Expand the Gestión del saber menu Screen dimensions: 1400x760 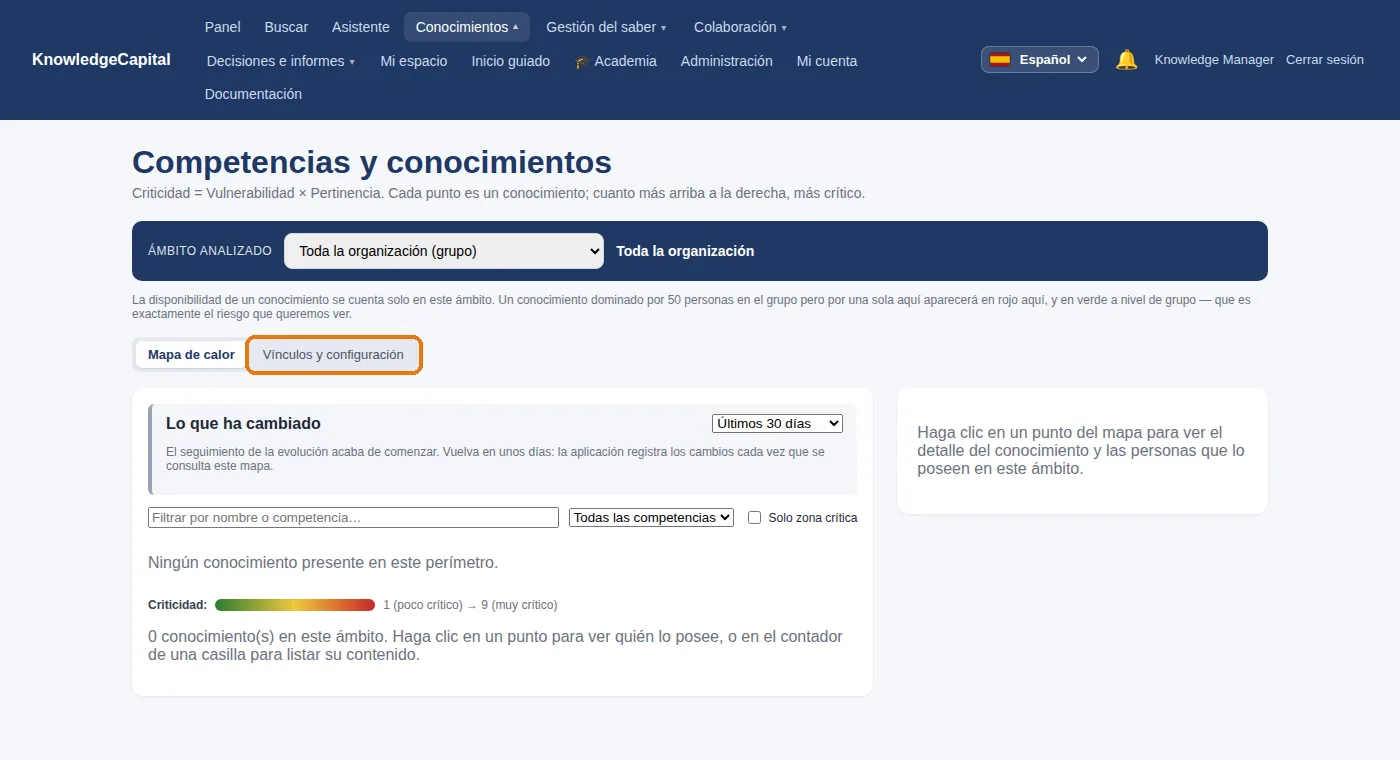(x=606, y=27)
